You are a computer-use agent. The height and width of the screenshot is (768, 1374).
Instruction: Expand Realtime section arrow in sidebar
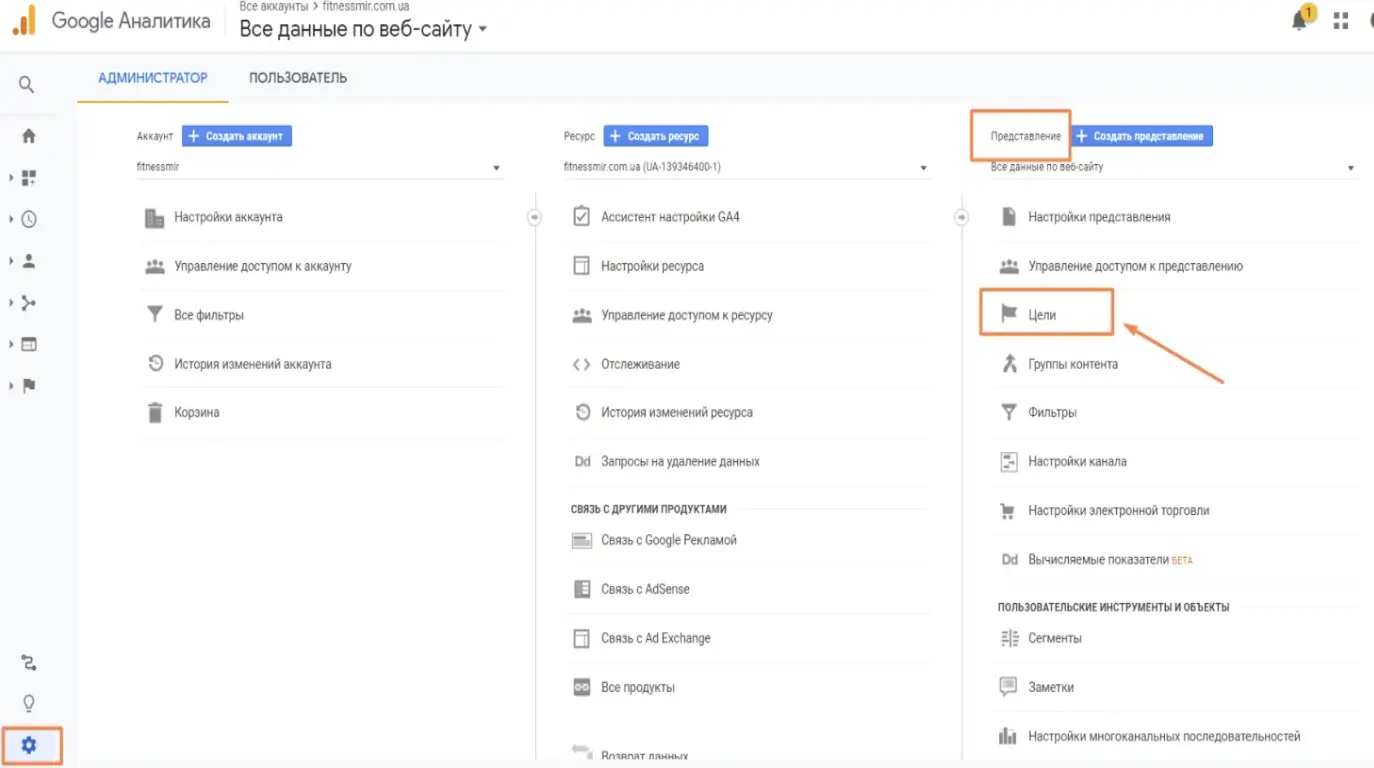[x=11, y=220]
